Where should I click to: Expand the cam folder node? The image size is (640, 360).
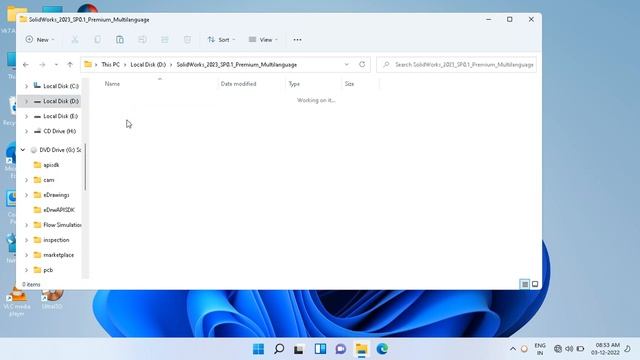tap(27, 180)
